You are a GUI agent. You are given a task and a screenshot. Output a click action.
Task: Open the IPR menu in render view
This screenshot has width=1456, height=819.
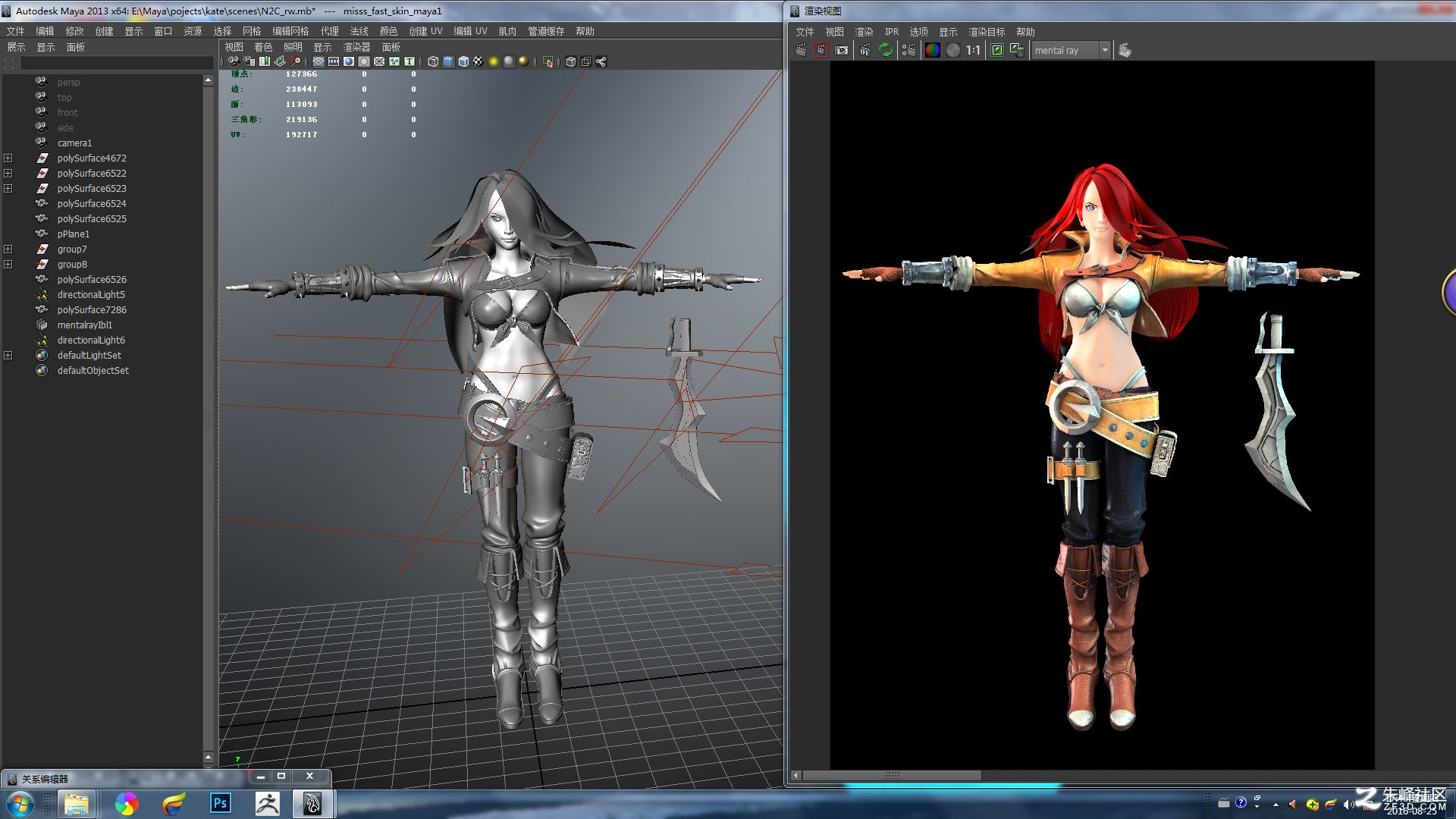click(892, 32)
